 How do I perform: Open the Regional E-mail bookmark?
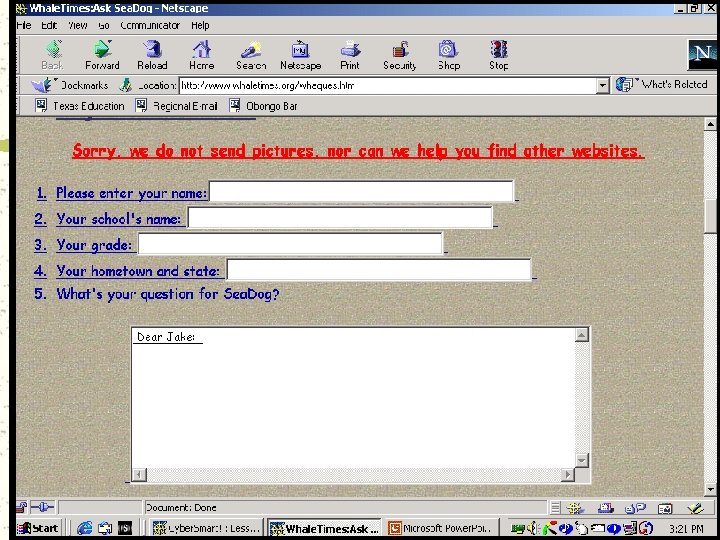pyautogui.click(x=176, y=106)
